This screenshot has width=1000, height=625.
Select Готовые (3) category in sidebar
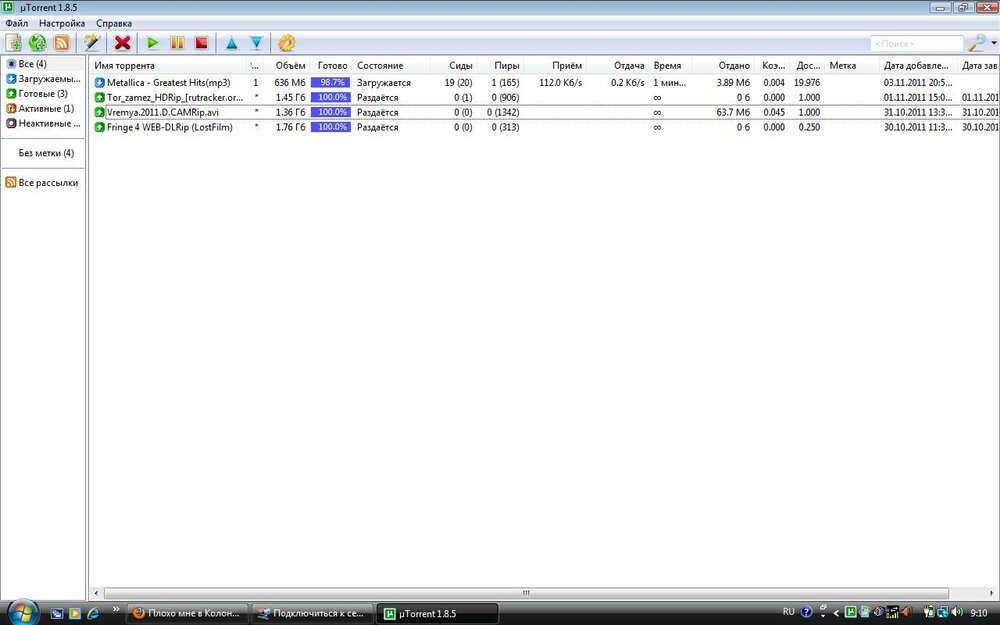(43, 94)
